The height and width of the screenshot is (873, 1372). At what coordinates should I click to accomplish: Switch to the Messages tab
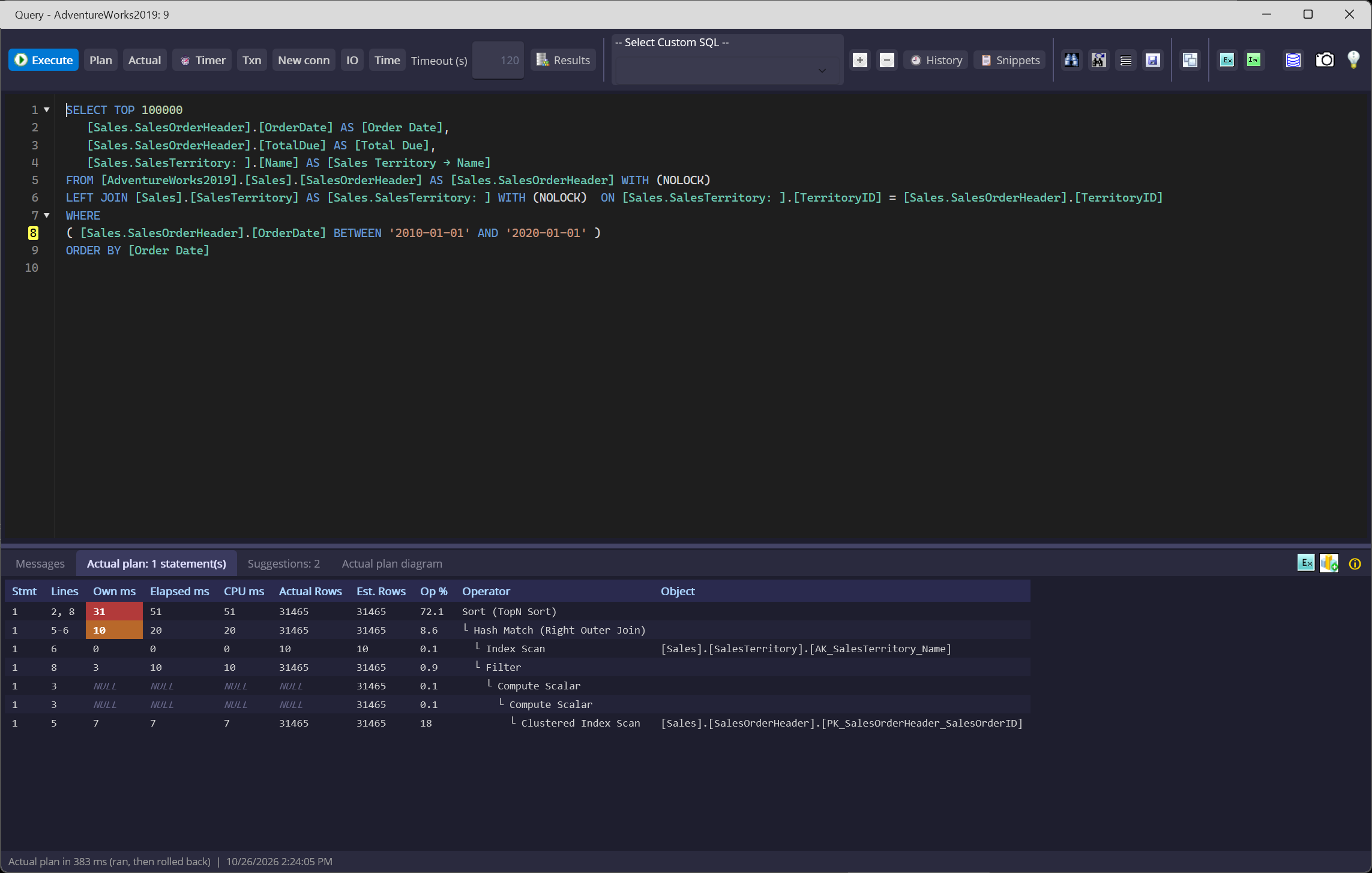40,563
